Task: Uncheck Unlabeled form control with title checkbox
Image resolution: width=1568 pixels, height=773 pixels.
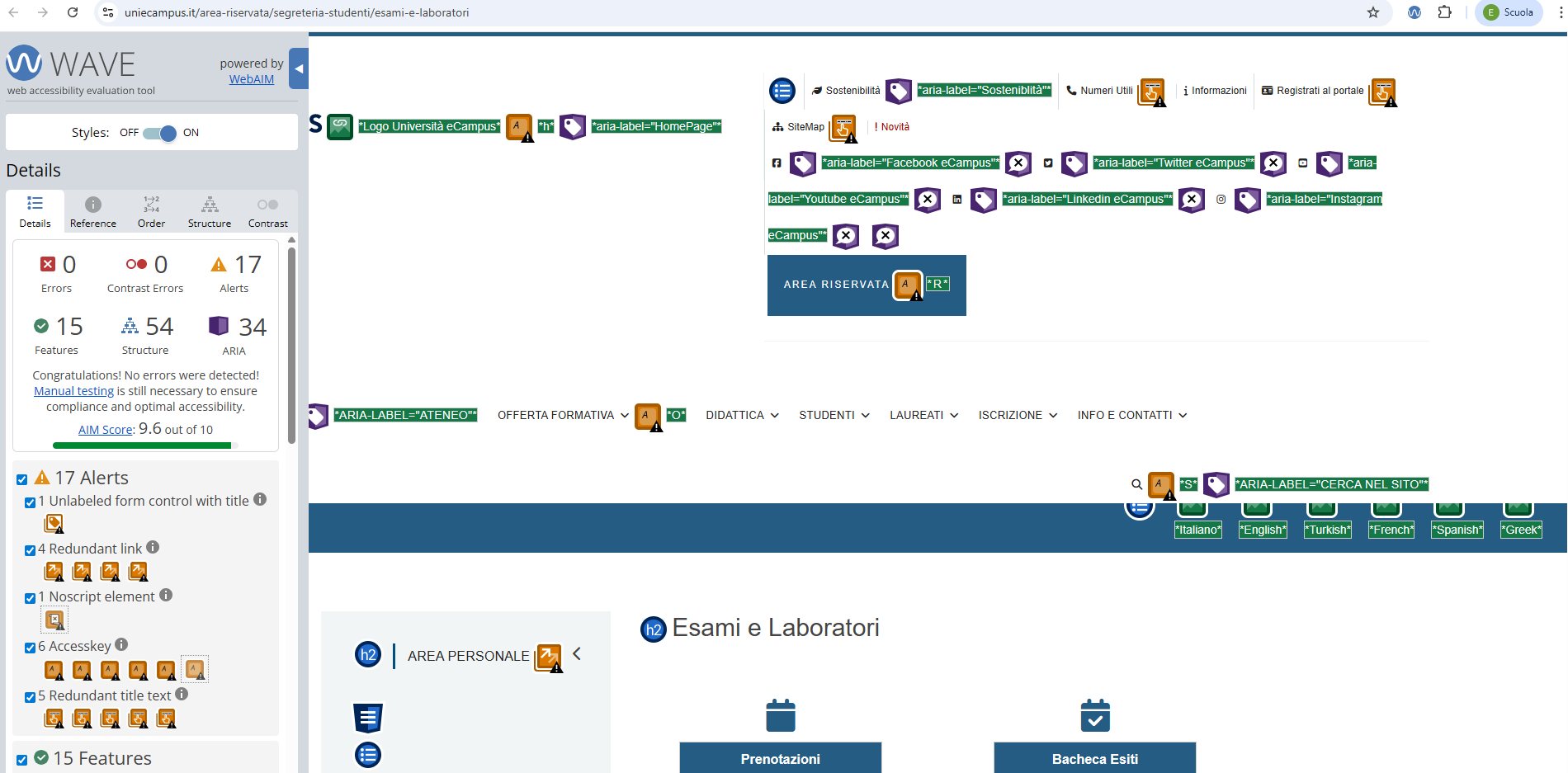Action: pos(31,502)
